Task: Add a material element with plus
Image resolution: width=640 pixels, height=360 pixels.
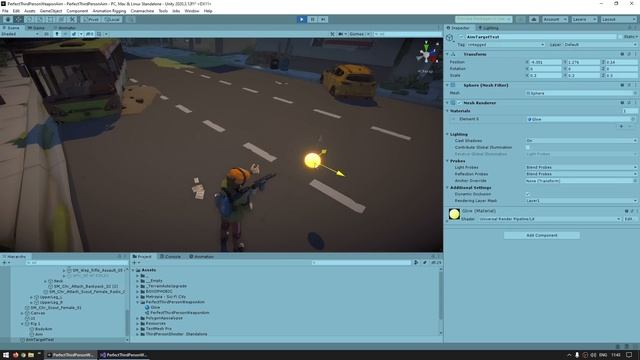Action: click(x=621, y=127)
